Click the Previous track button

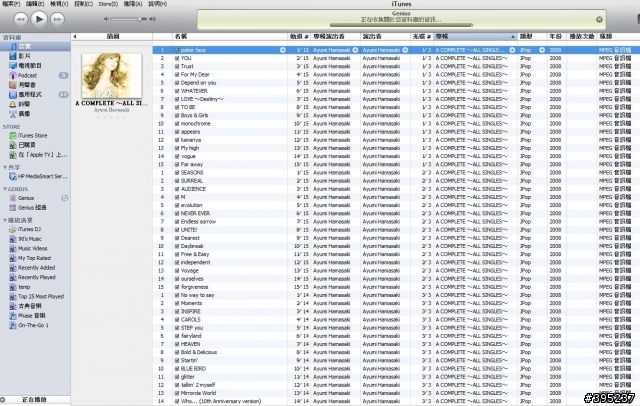[x=20, y=19]
